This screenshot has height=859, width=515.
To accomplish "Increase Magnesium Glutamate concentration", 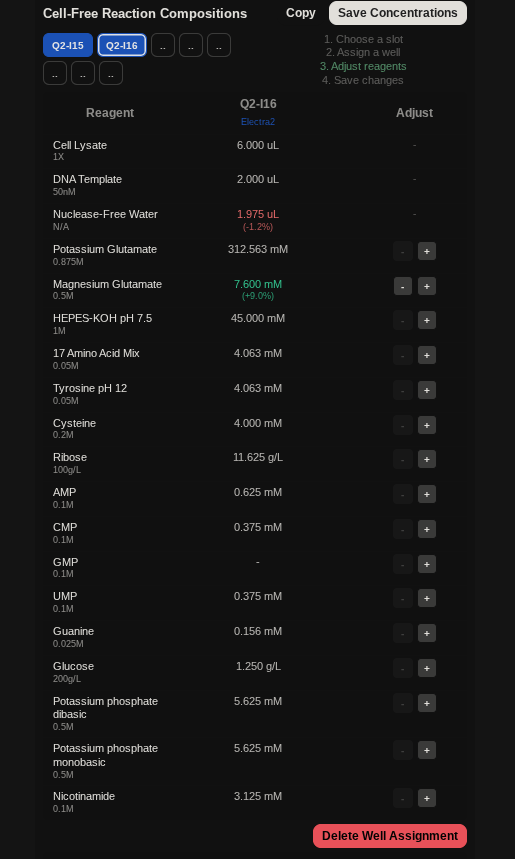I will [427, 286].
